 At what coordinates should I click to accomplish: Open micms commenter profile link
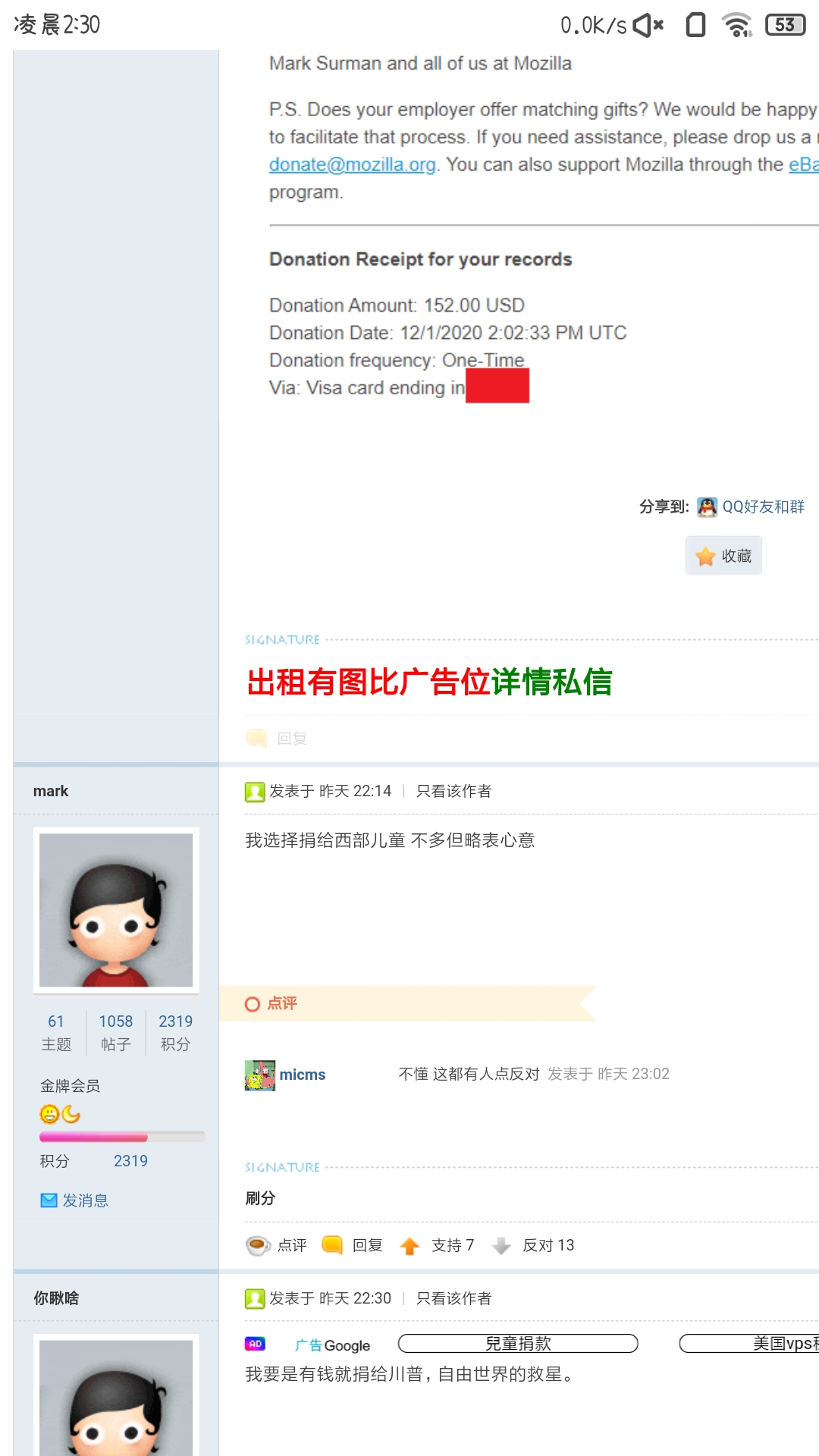[303, 1075]
